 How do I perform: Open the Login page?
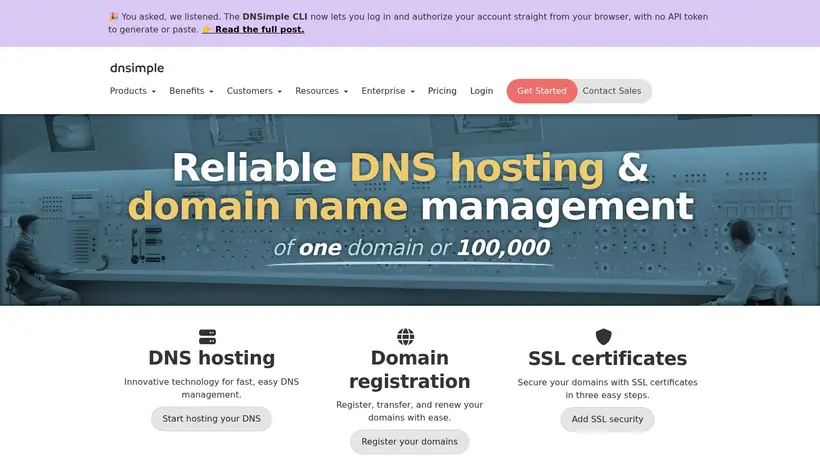click(482, 91)
